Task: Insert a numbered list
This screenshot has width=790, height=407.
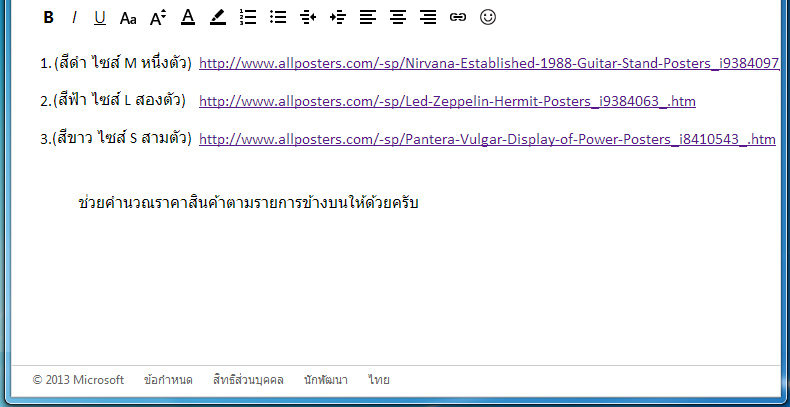Action: pyautogui.click(x=248, y=17)
